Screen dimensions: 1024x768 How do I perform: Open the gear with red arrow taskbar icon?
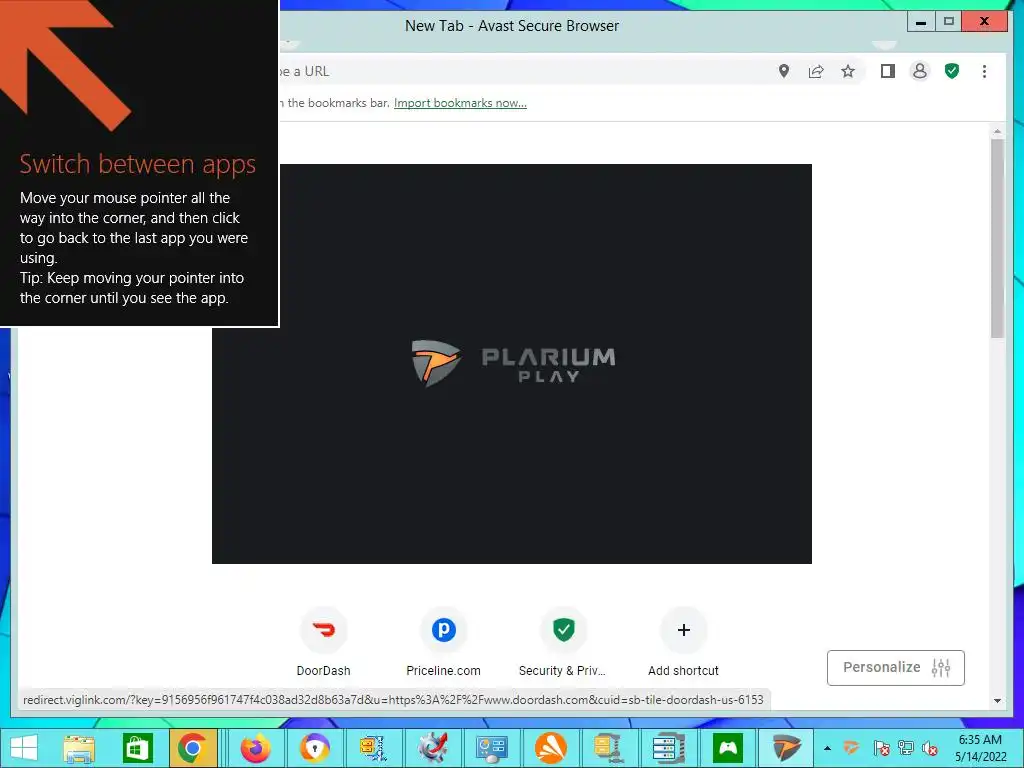click(x=432, y=748)
